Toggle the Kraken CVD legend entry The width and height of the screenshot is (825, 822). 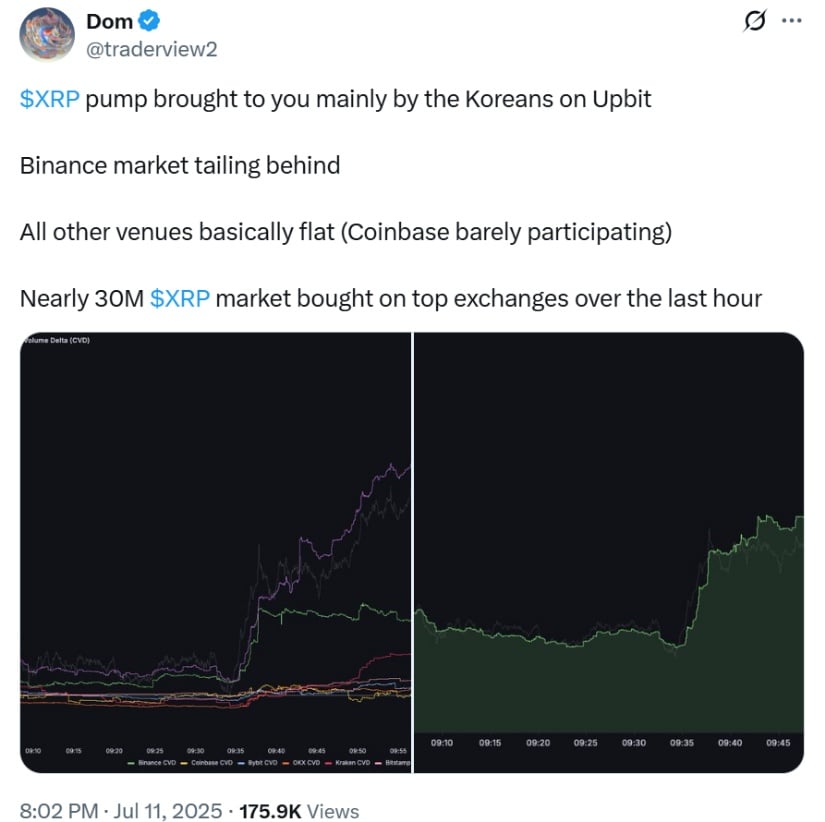(x=348, y=763)
